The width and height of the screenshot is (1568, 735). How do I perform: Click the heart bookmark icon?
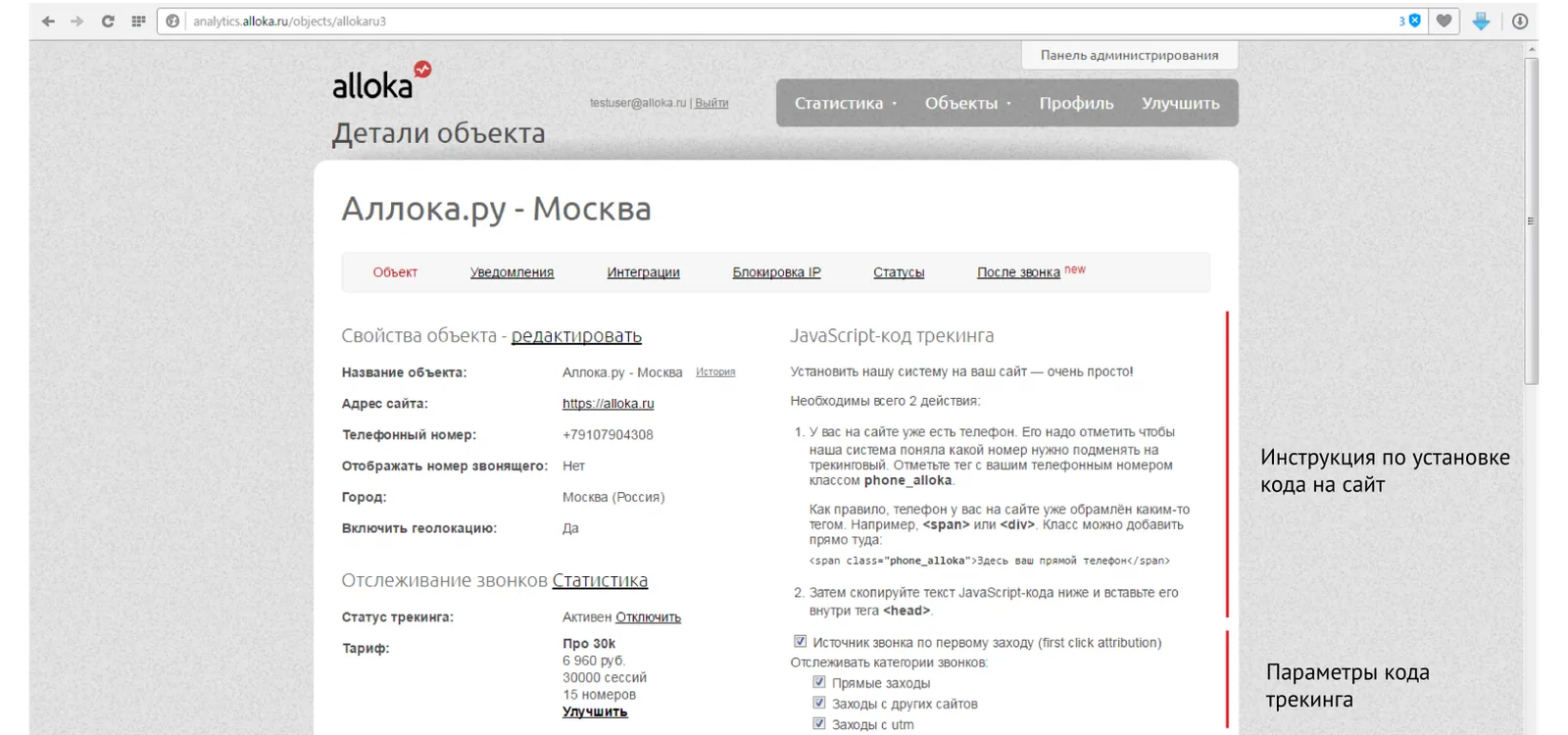tap(1444, 22)
